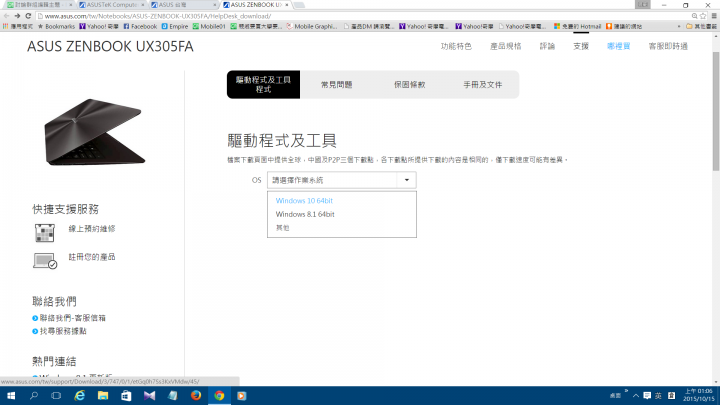Launch Internet Explorer from taskbar

pos(80,395)
